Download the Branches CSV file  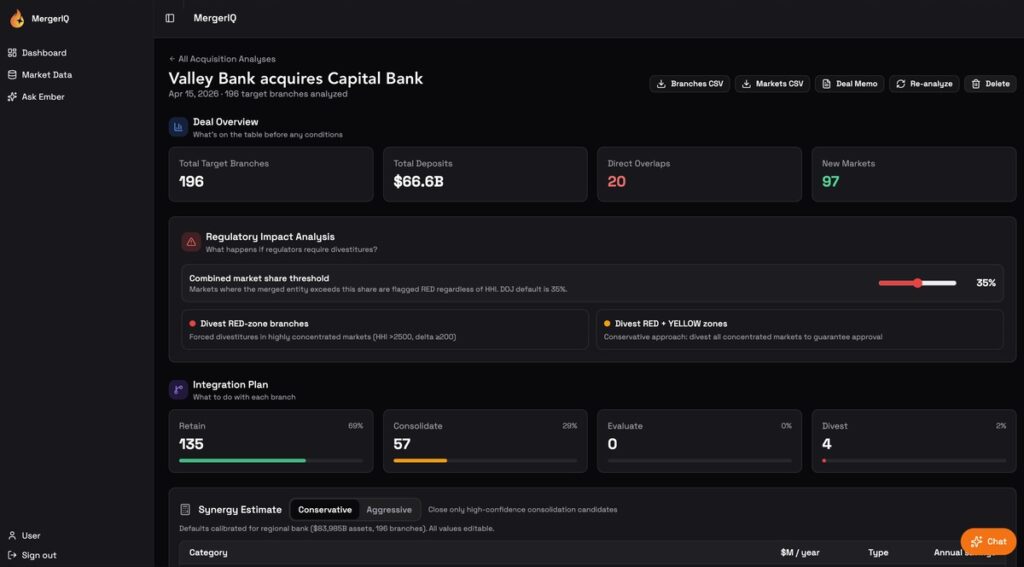click(x=689, y=84)
